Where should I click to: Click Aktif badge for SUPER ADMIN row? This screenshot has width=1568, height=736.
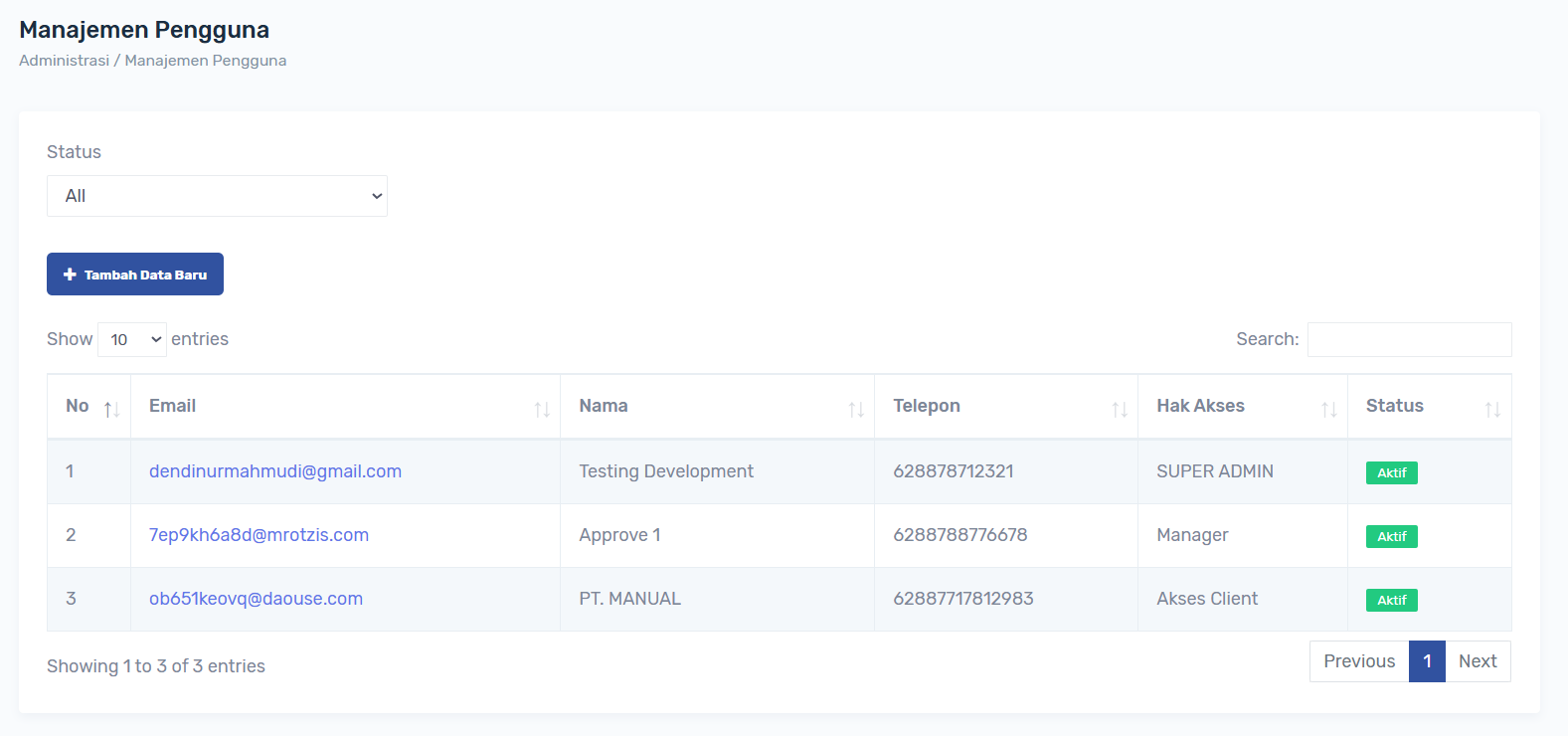(1391, 473)
